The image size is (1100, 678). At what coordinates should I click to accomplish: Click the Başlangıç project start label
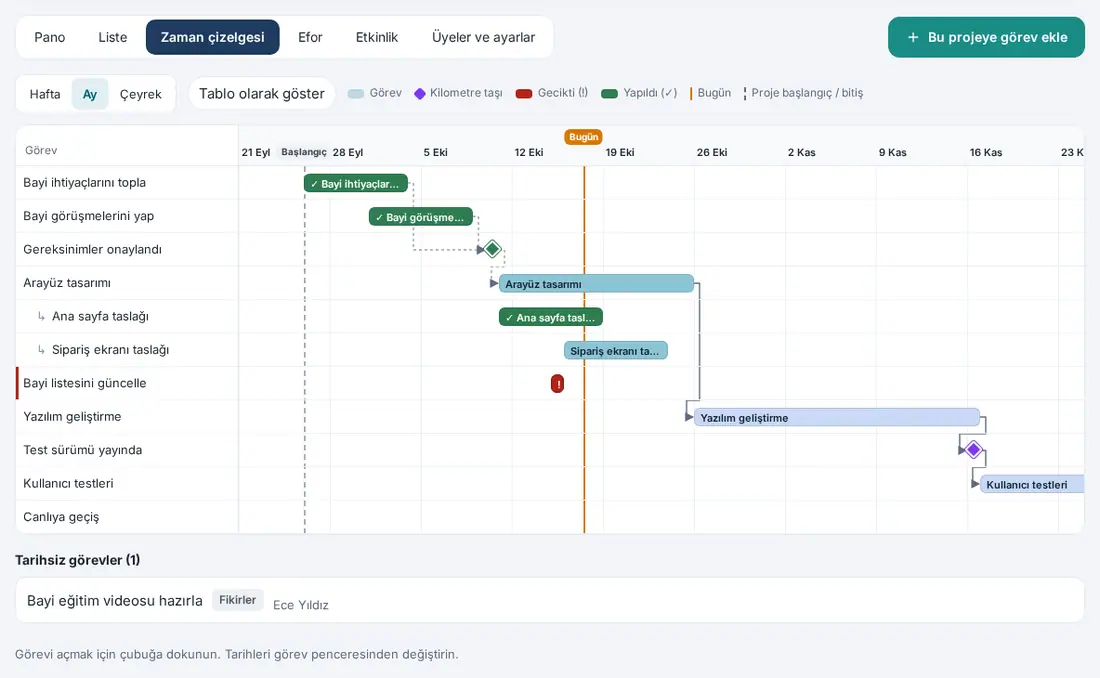point(304,152)
